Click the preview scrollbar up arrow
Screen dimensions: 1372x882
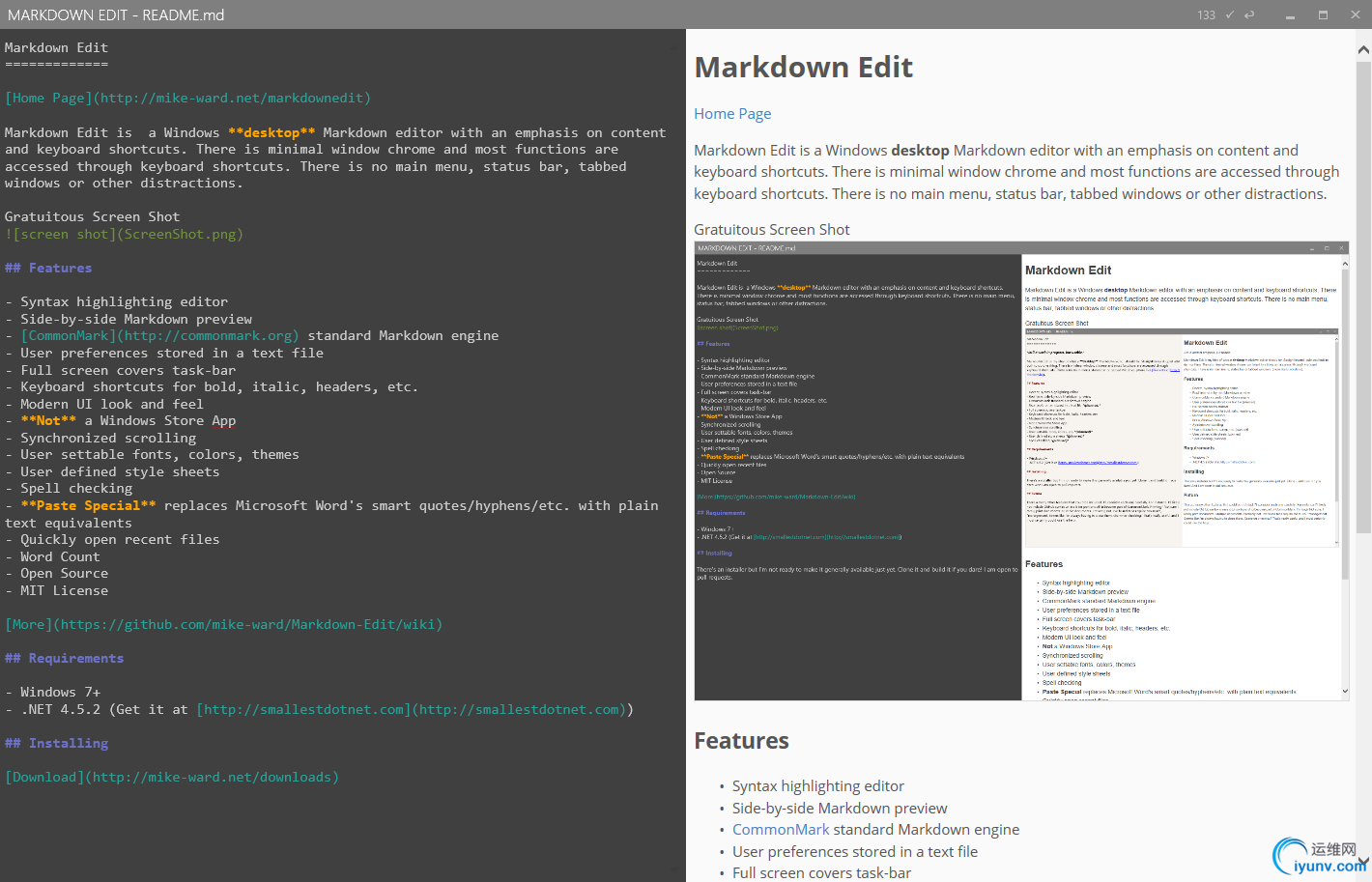click(x=1363, y=49)
